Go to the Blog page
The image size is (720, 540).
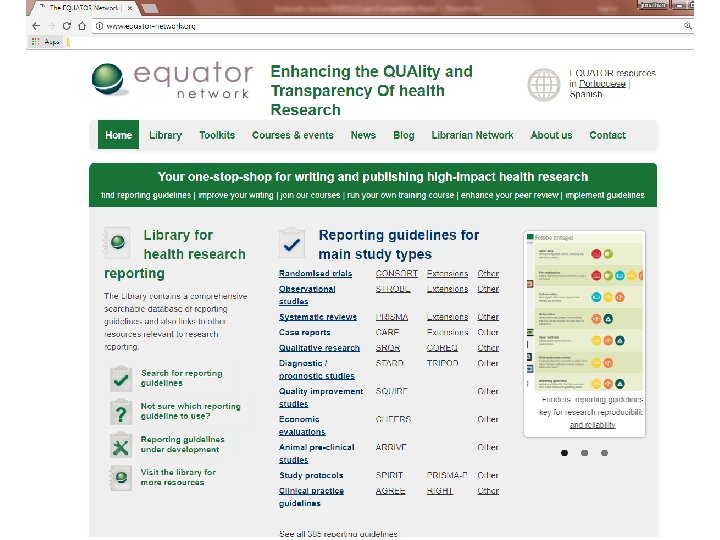tap(404, 135)
